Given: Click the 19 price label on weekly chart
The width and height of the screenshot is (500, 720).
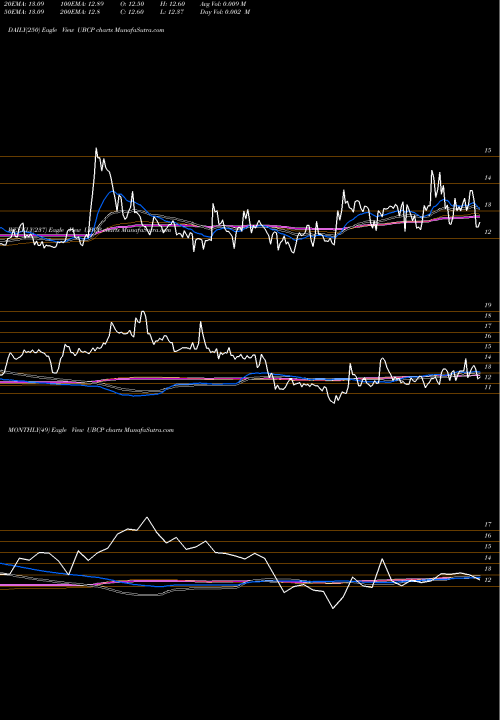Looking at the screenshot, I should click(x=488, y=305).
